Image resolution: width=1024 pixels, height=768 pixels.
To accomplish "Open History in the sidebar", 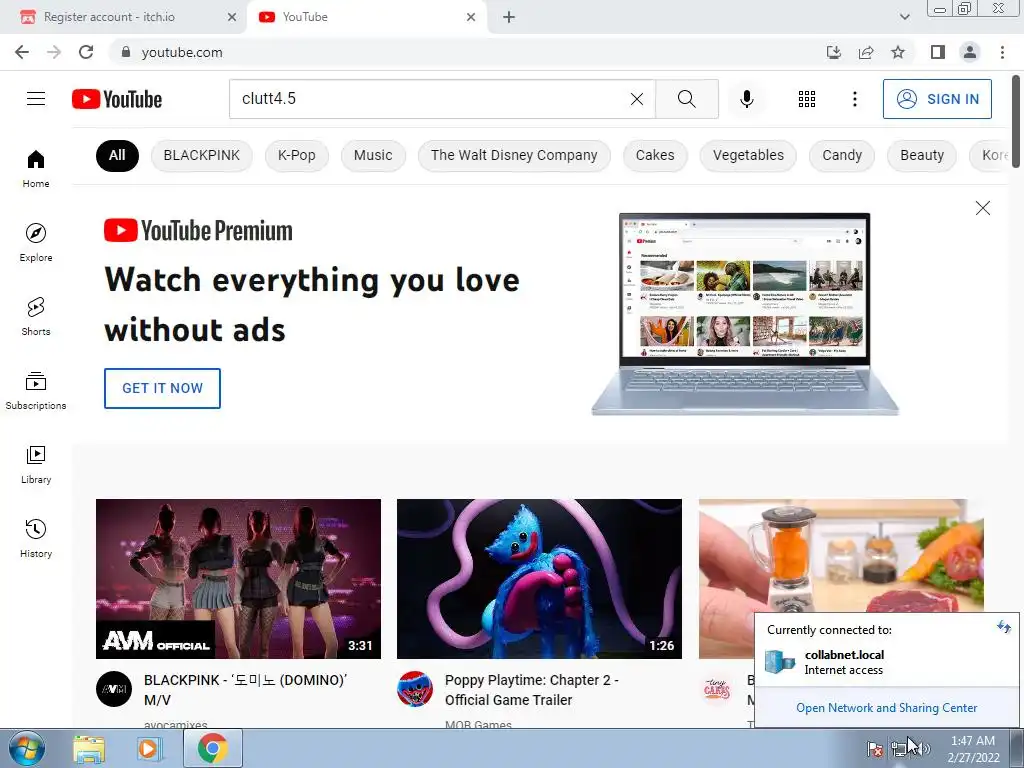I will 36,539.
